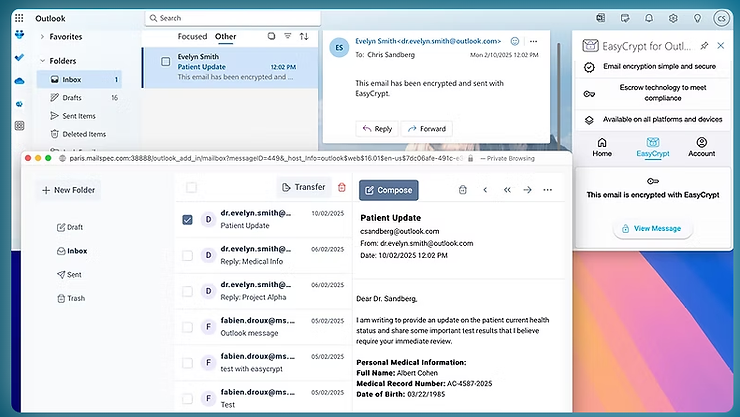The height and width of the screenshot is (417, 740).
Task: Click View Message in the EasyCrypt pane
Action: pyautogui.click(x=652, y=228)
